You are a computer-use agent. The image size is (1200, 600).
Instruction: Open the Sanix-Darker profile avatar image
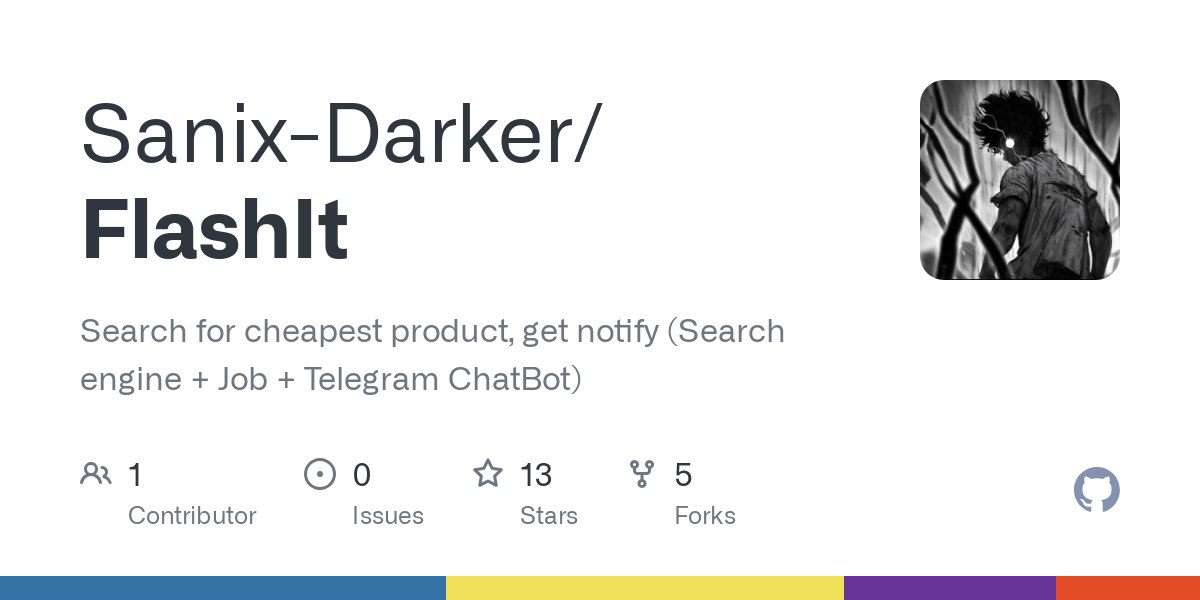[x=1019, y=180]
